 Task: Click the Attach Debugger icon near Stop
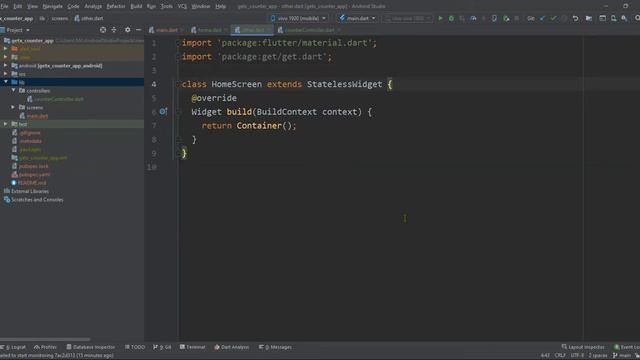click(x=506, y=18)
